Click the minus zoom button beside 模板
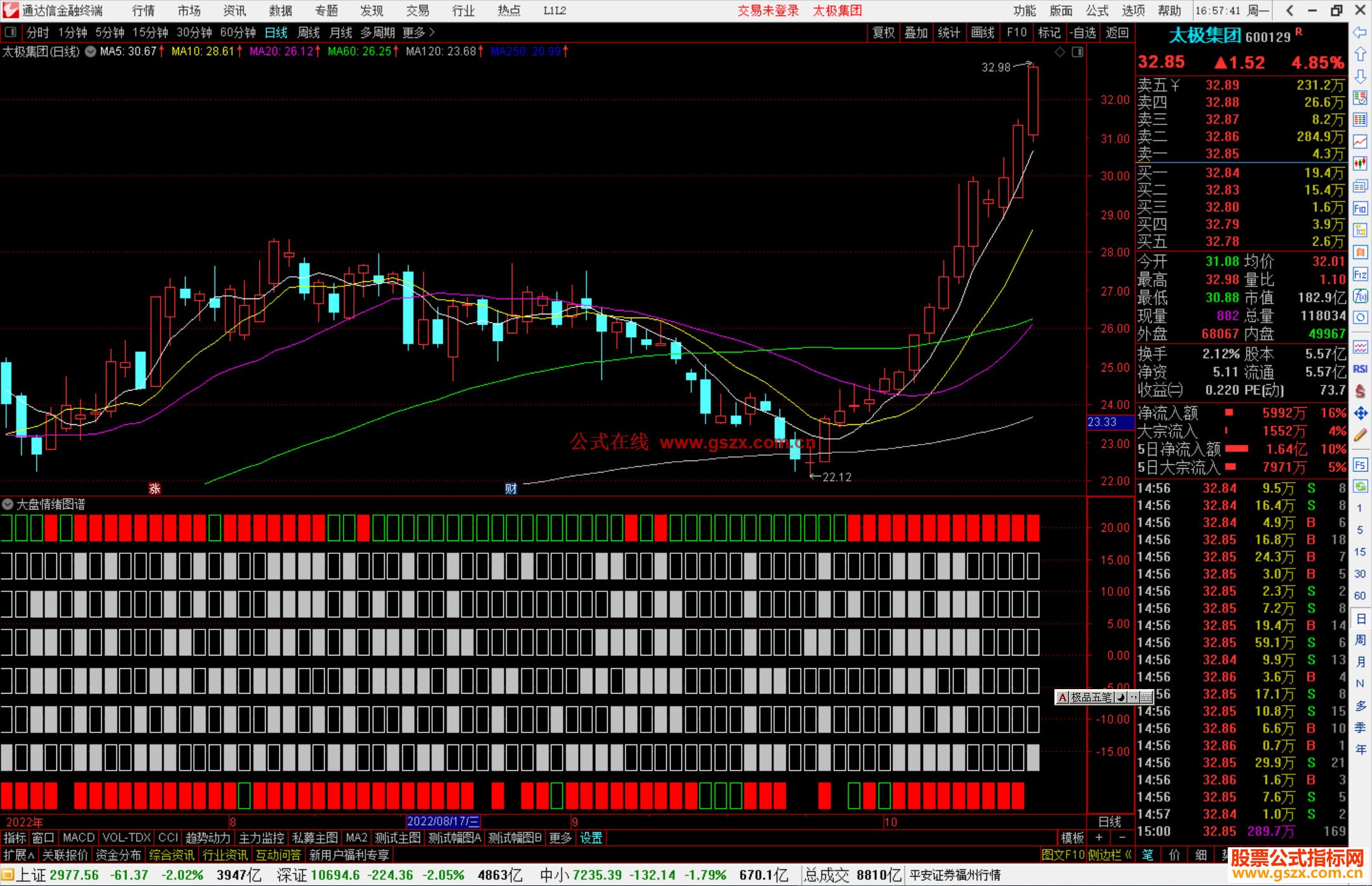The width and height of the screenshot is (1372, 886). [x=1122, y=838]
